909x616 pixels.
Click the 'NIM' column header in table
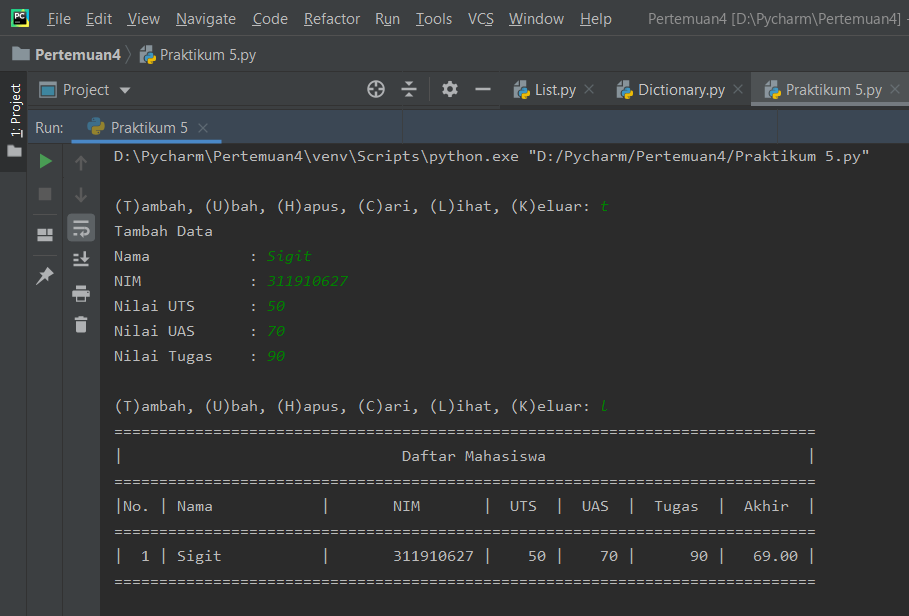tap(406, 506)
